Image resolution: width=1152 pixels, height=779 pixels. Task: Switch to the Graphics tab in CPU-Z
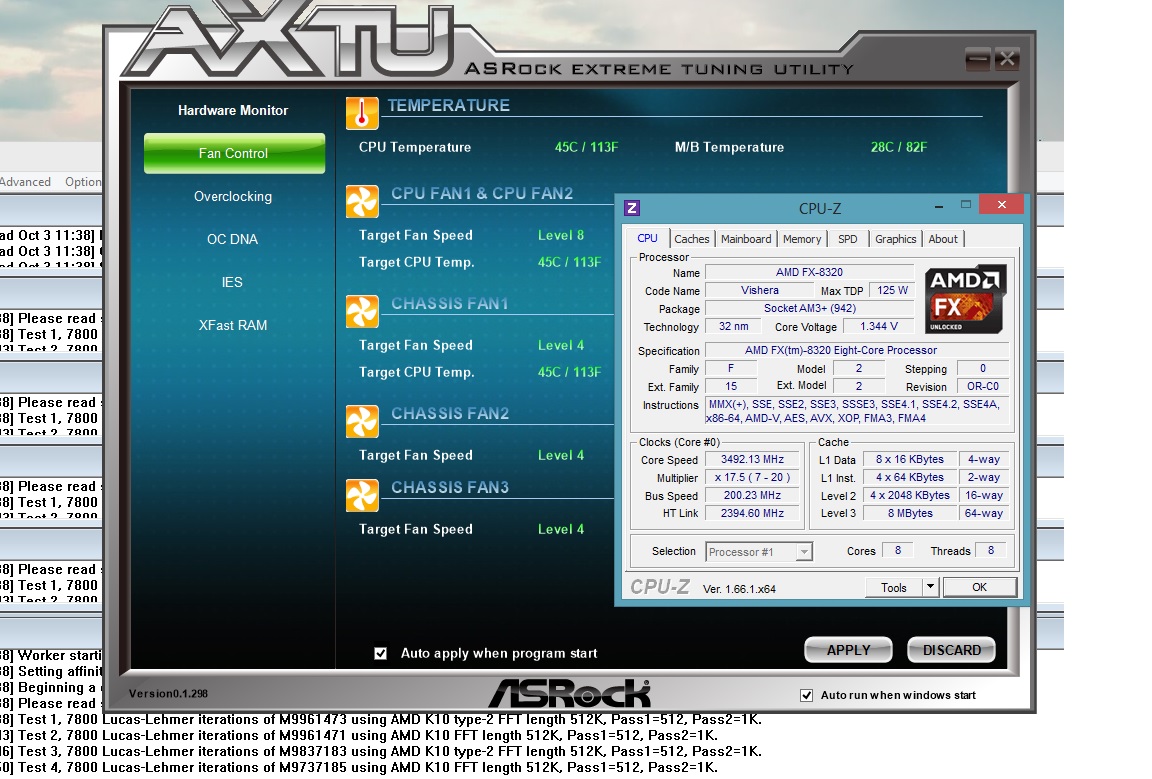point(896,239)
